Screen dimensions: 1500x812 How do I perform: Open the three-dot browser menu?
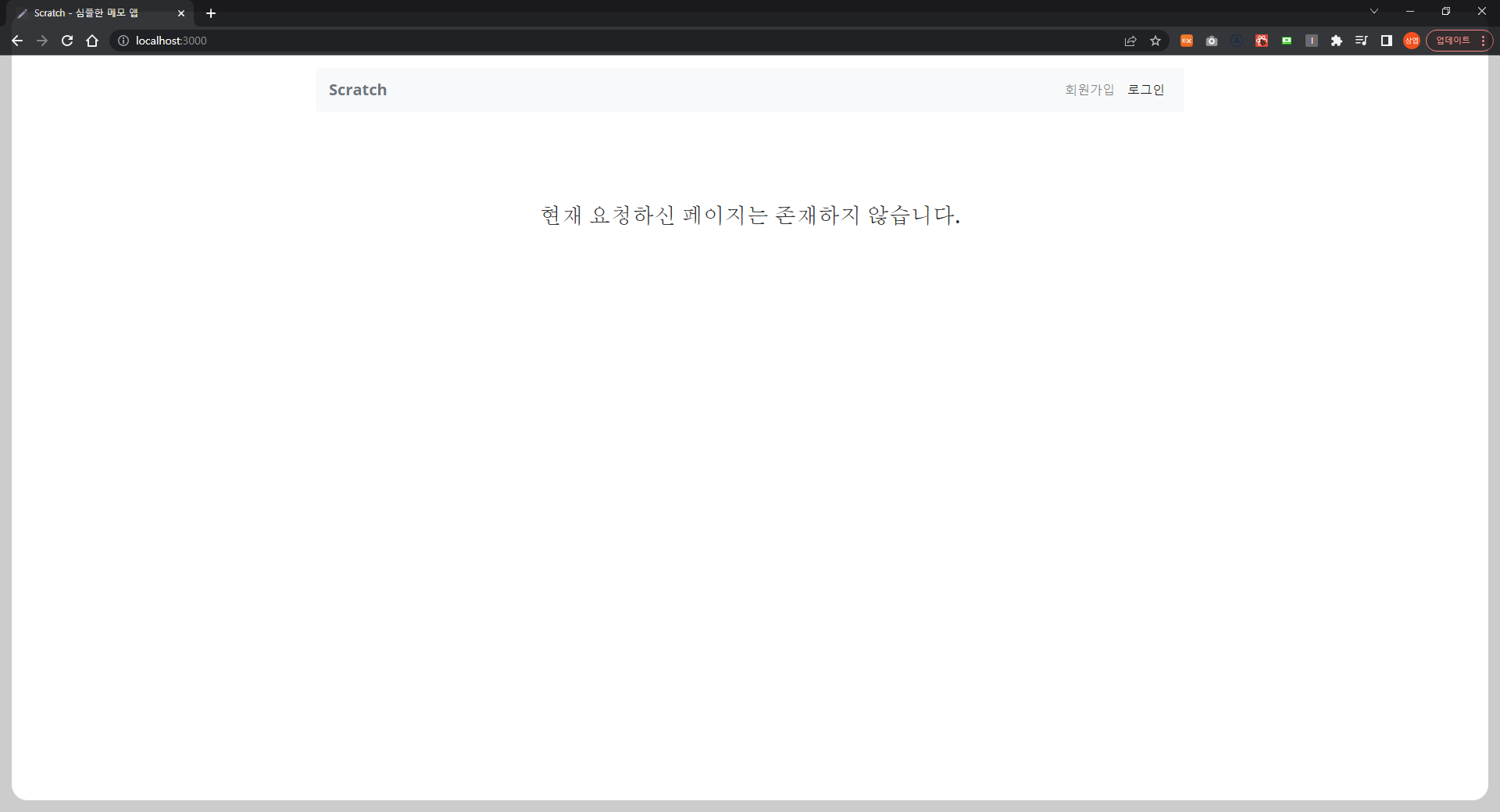click(x=1484, y=41)
